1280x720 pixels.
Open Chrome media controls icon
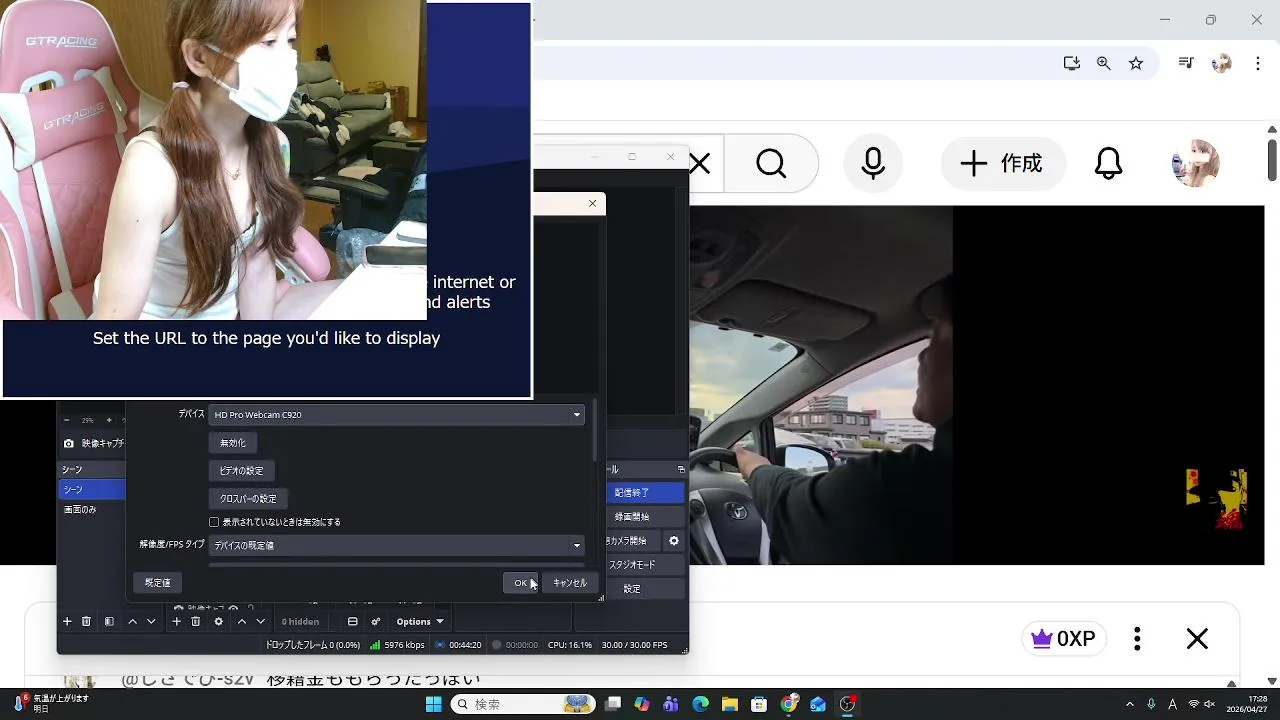pos(1186,63)
